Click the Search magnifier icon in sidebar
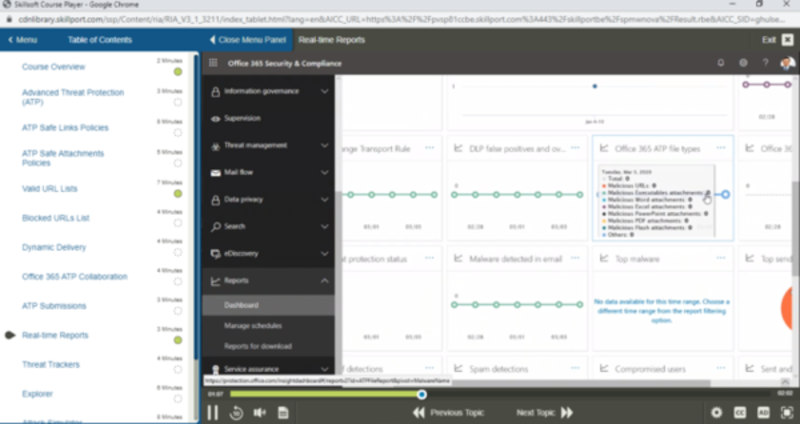 pyautogui.click(x=215, y=227)
